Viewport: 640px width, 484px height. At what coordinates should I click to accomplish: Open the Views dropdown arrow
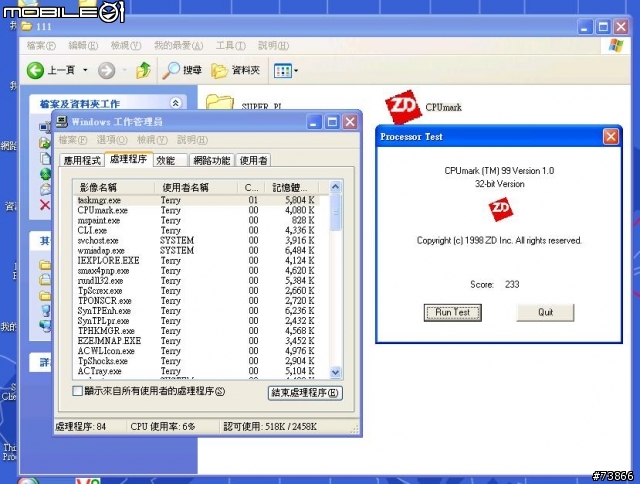click(x=296, y=71)
